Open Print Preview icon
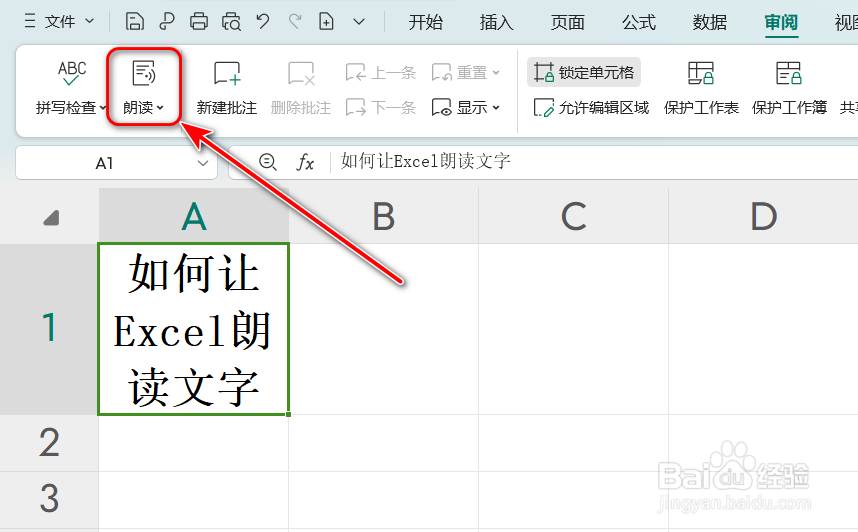Viewport: 858px width, 532px height. (231, 22)
